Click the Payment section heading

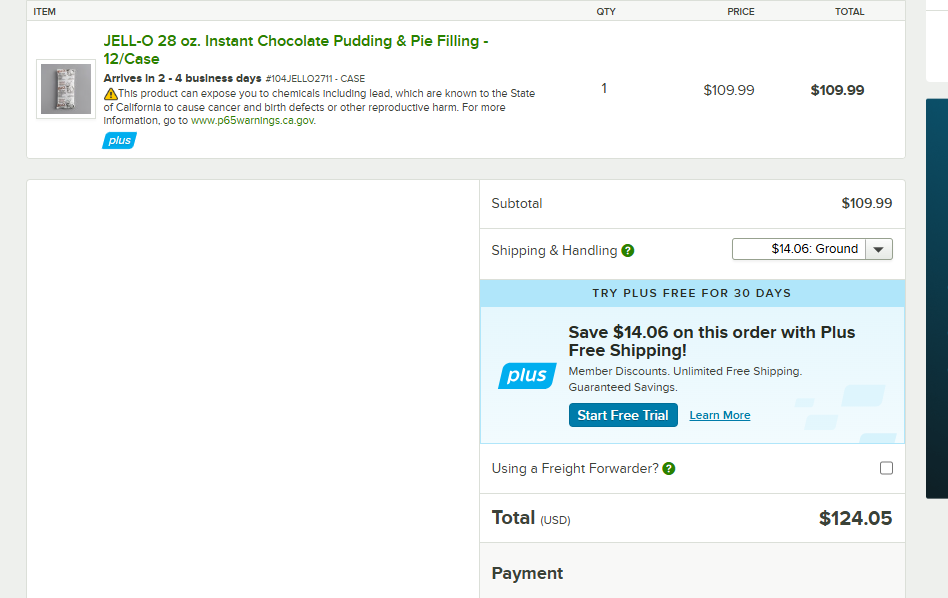coord(527,573)
